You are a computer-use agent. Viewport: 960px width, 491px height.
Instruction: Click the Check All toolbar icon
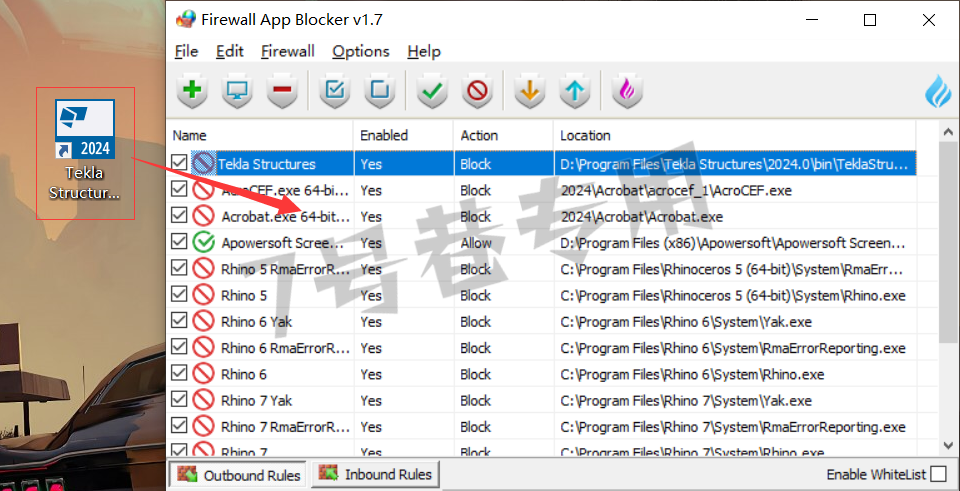pos(335,91)
